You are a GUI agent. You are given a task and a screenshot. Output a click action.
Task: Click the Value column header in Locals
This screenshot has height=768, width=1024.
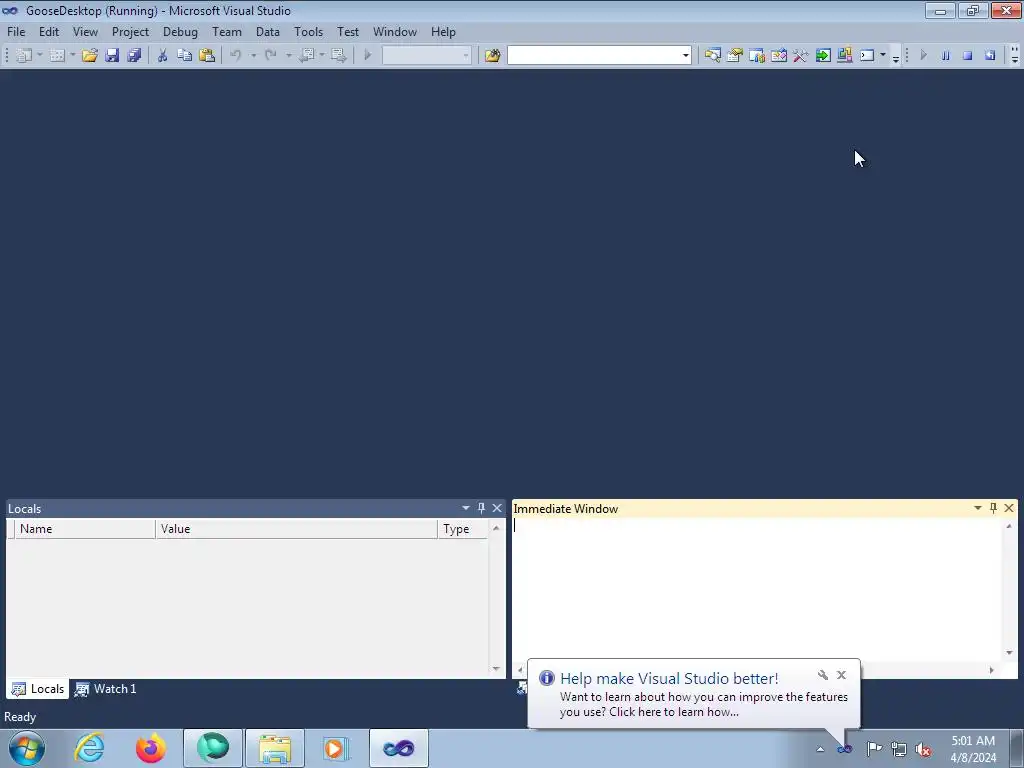296,529
